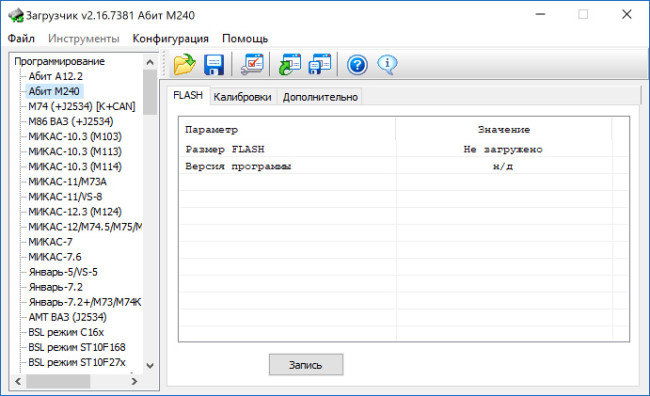Screen dimensions: 650x396
Task: Select BSL режим ST10F168 entry
Action: [x=77, y=347]
